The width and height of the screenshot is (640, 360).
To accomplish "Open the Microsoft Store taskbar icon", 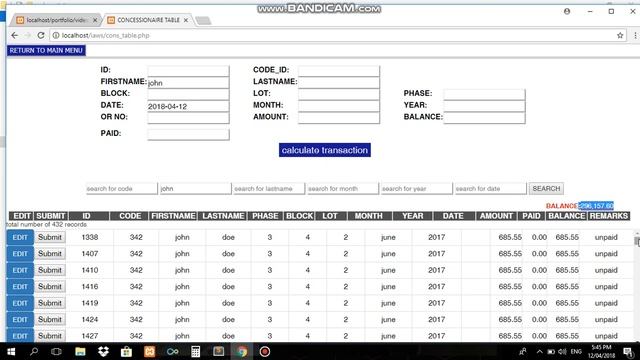I will click(126, 351).
